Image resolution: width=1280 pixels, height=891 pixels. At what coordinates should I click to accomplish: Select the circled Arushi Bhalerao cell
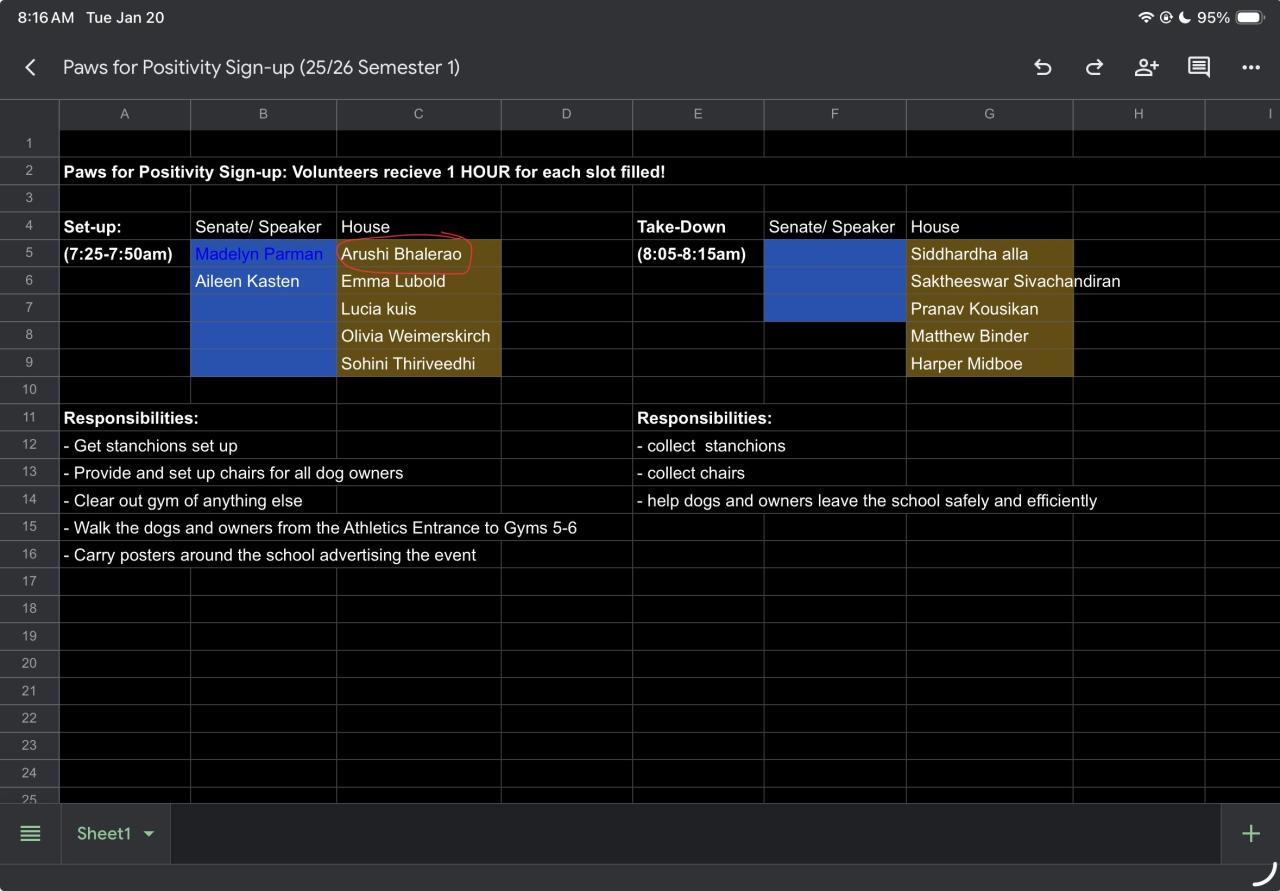[x=418, y=254]
